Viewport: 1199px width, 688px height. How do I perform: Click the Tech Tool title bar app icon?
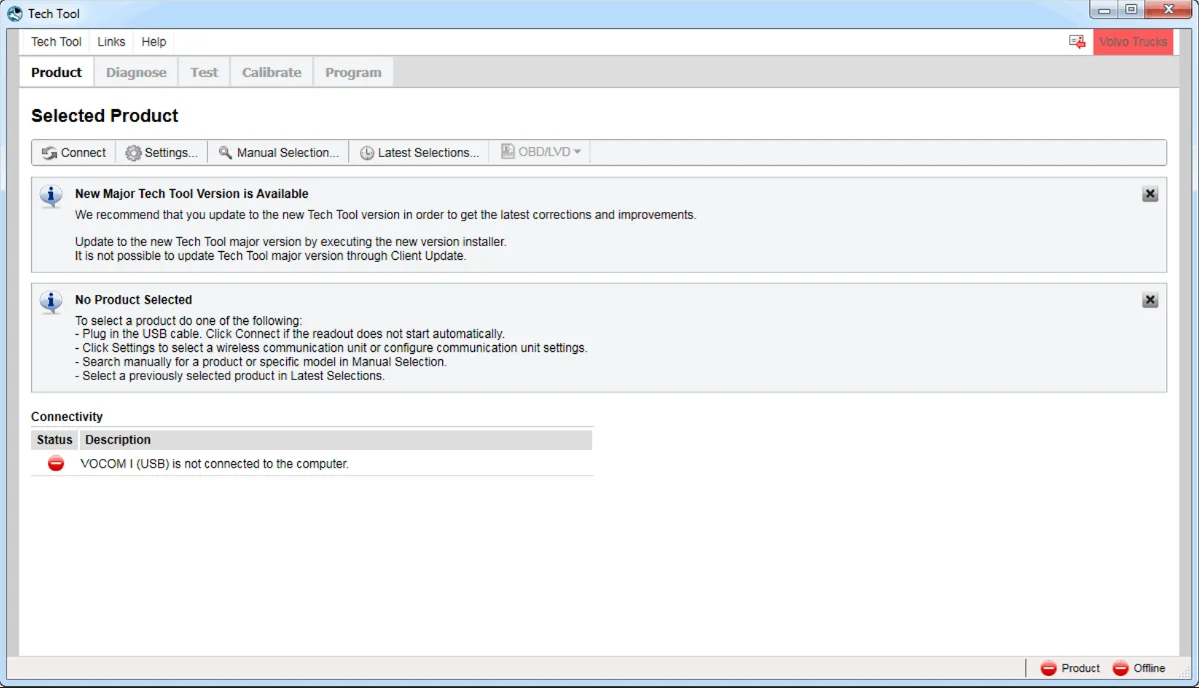coord(15,13)
